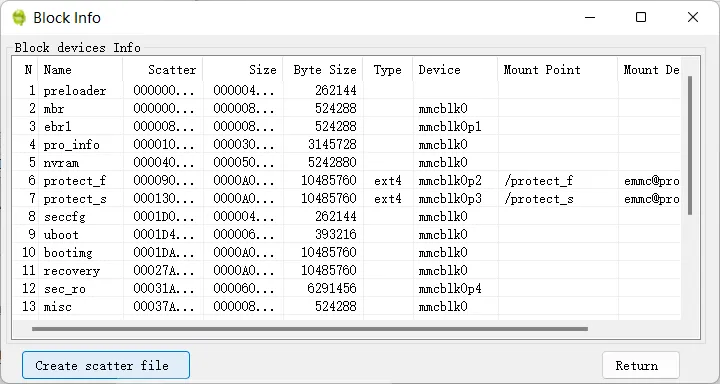Select the nvram partition row
The width and height of the screenshot is (720, 384).
point(347,163)
